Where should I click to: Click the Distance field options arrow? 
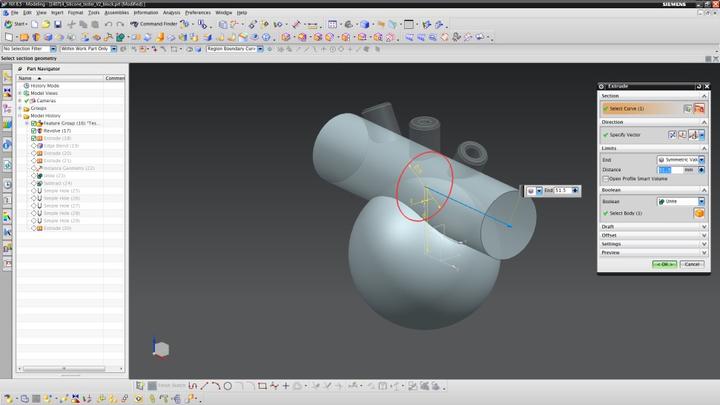[701, 170]
